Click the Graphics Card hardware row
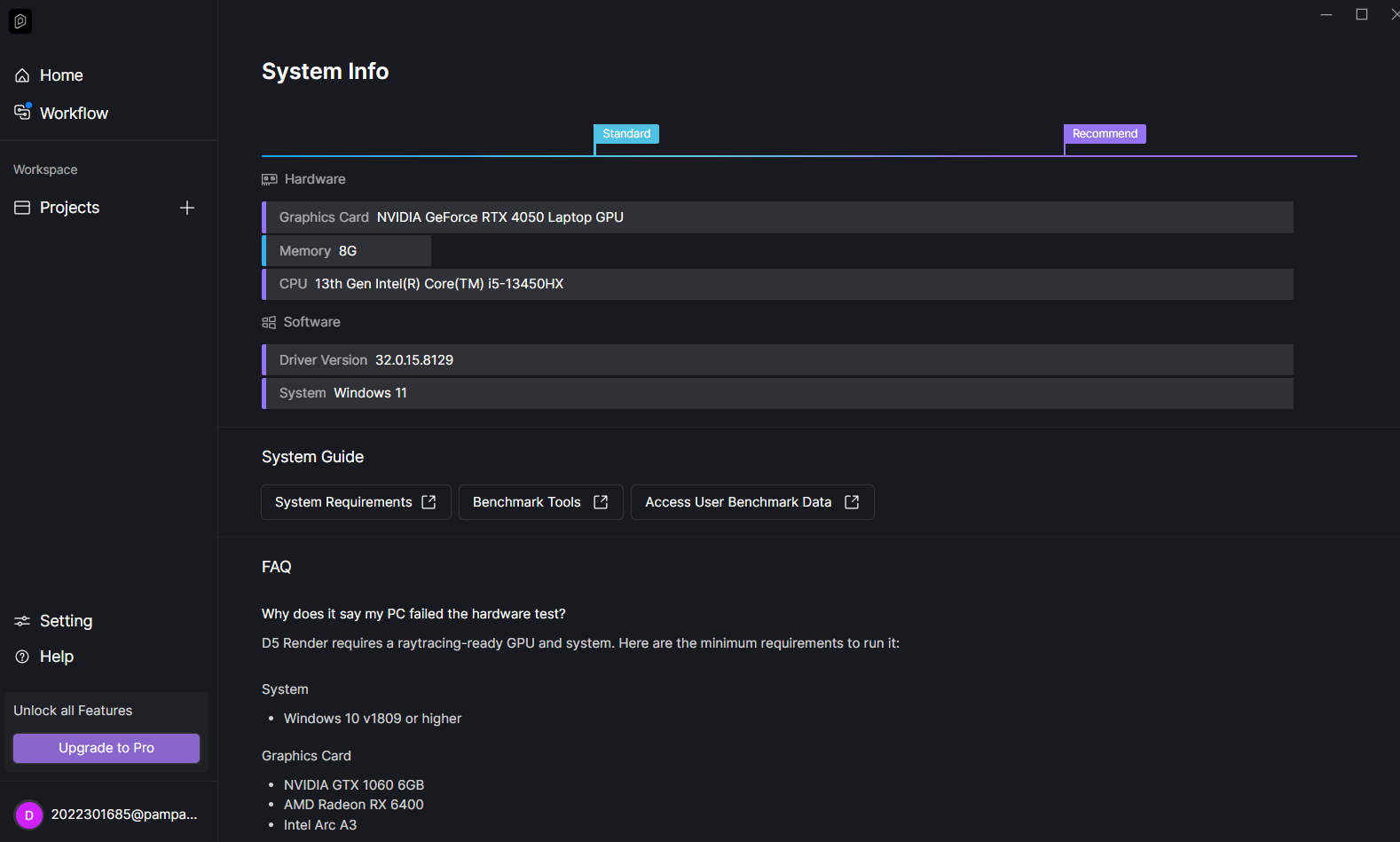The image size is (1400, 842). click(777, 217)
